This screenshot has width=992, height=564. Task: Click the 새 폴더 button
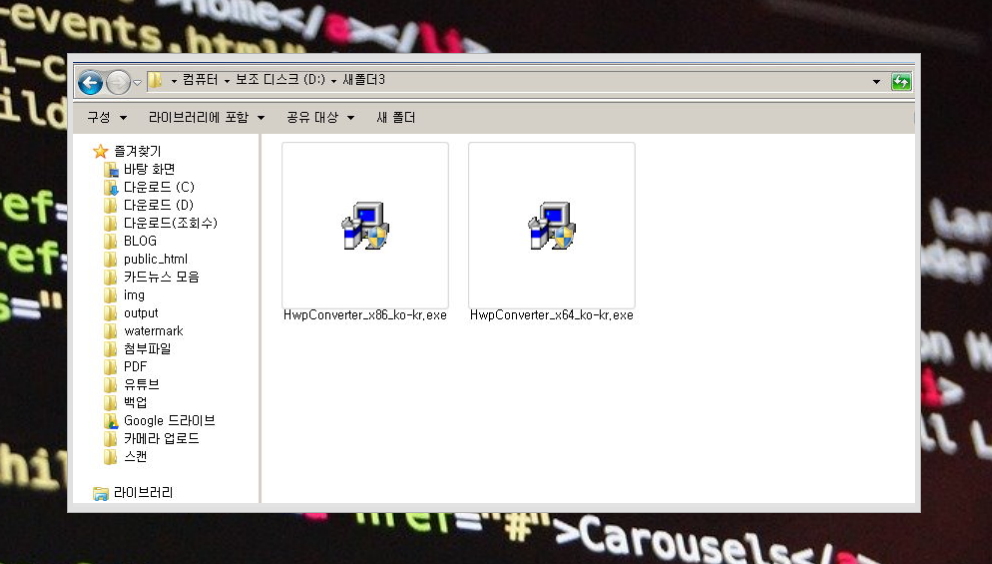tap(396, 117)
